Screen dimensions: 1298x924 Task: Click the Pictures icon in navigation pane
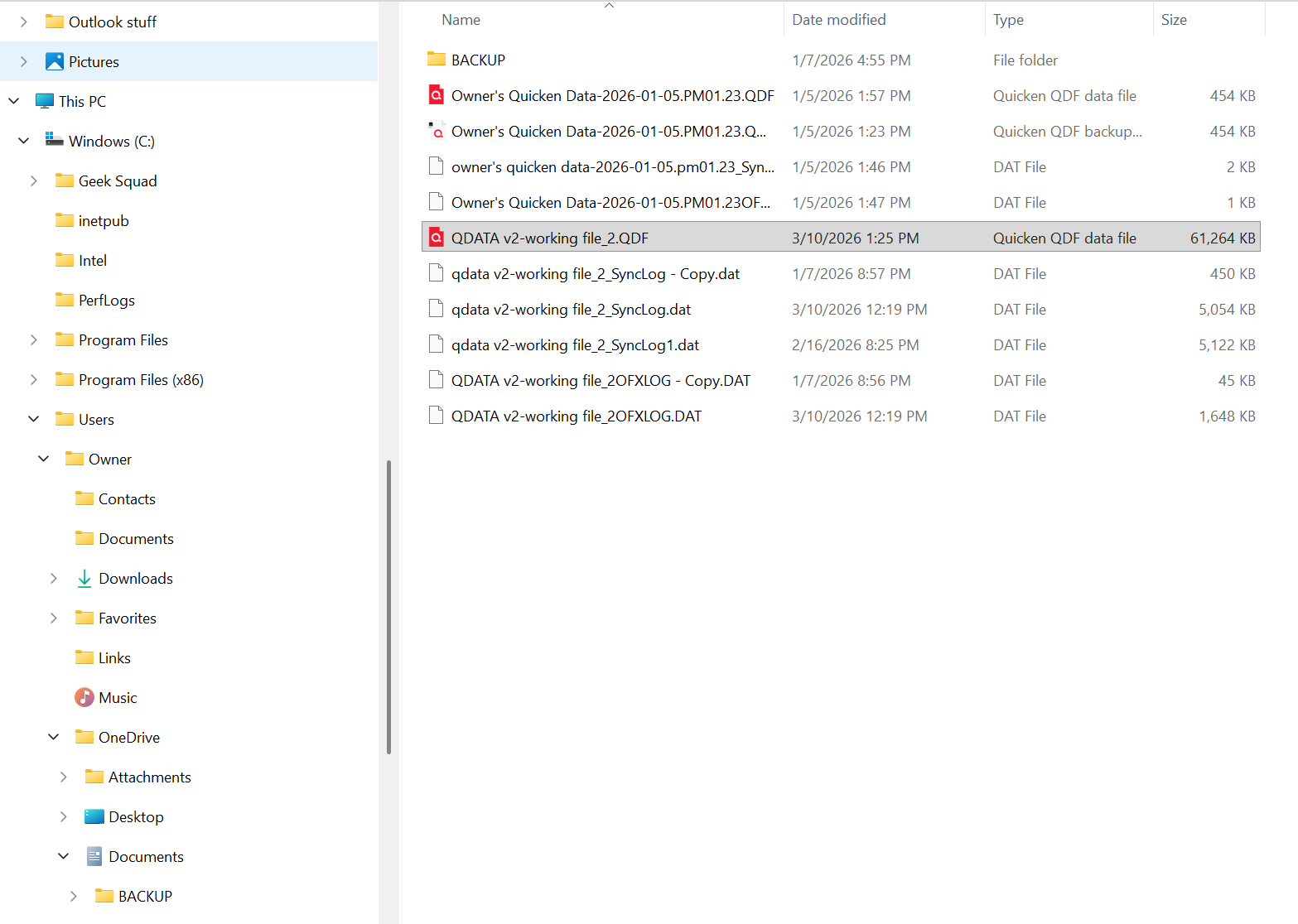click(55, 62)
